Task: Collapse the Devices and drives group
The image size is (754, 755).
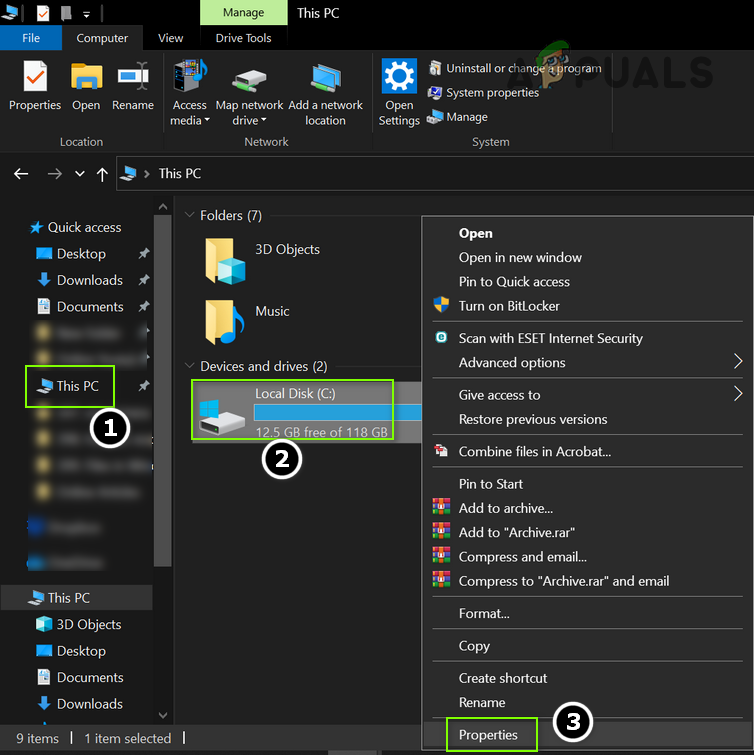Action: coord(191,367)
